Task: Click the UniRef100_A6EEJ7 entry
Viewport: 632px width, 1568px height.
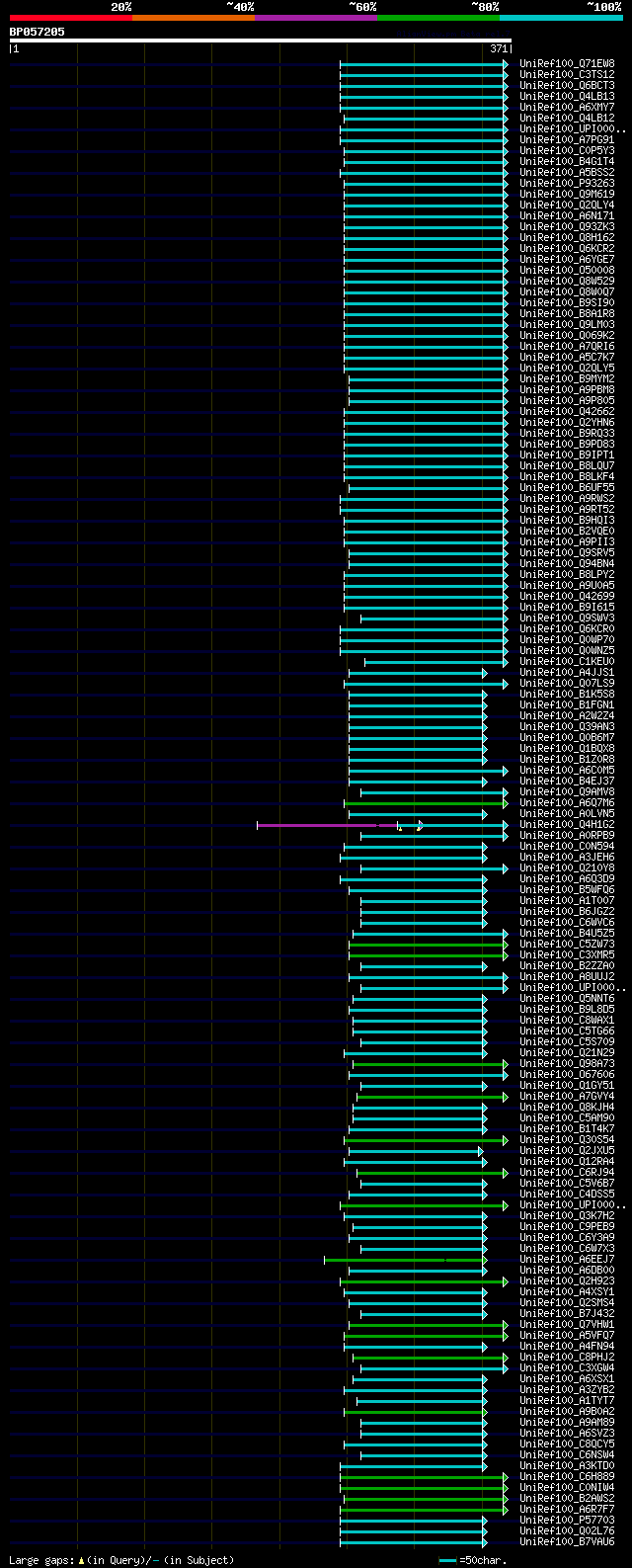Action: coord(567,1259)
